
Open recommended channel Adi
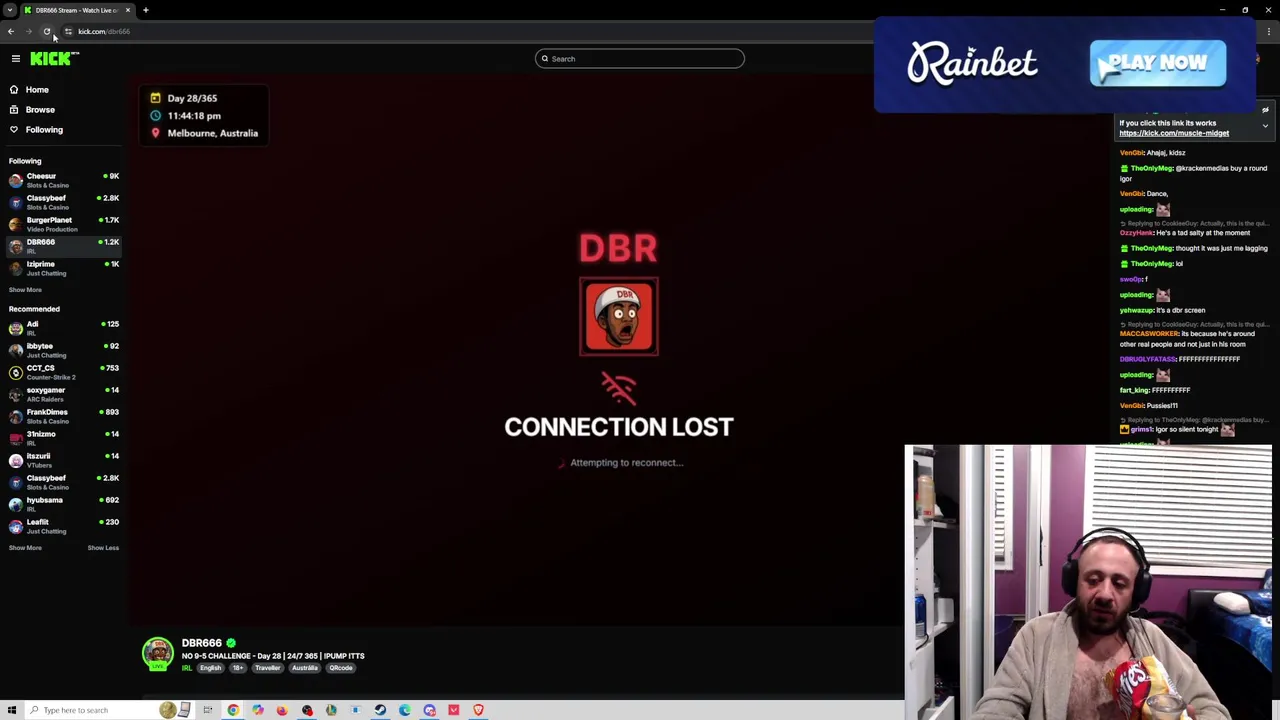(x=63, y=328)
